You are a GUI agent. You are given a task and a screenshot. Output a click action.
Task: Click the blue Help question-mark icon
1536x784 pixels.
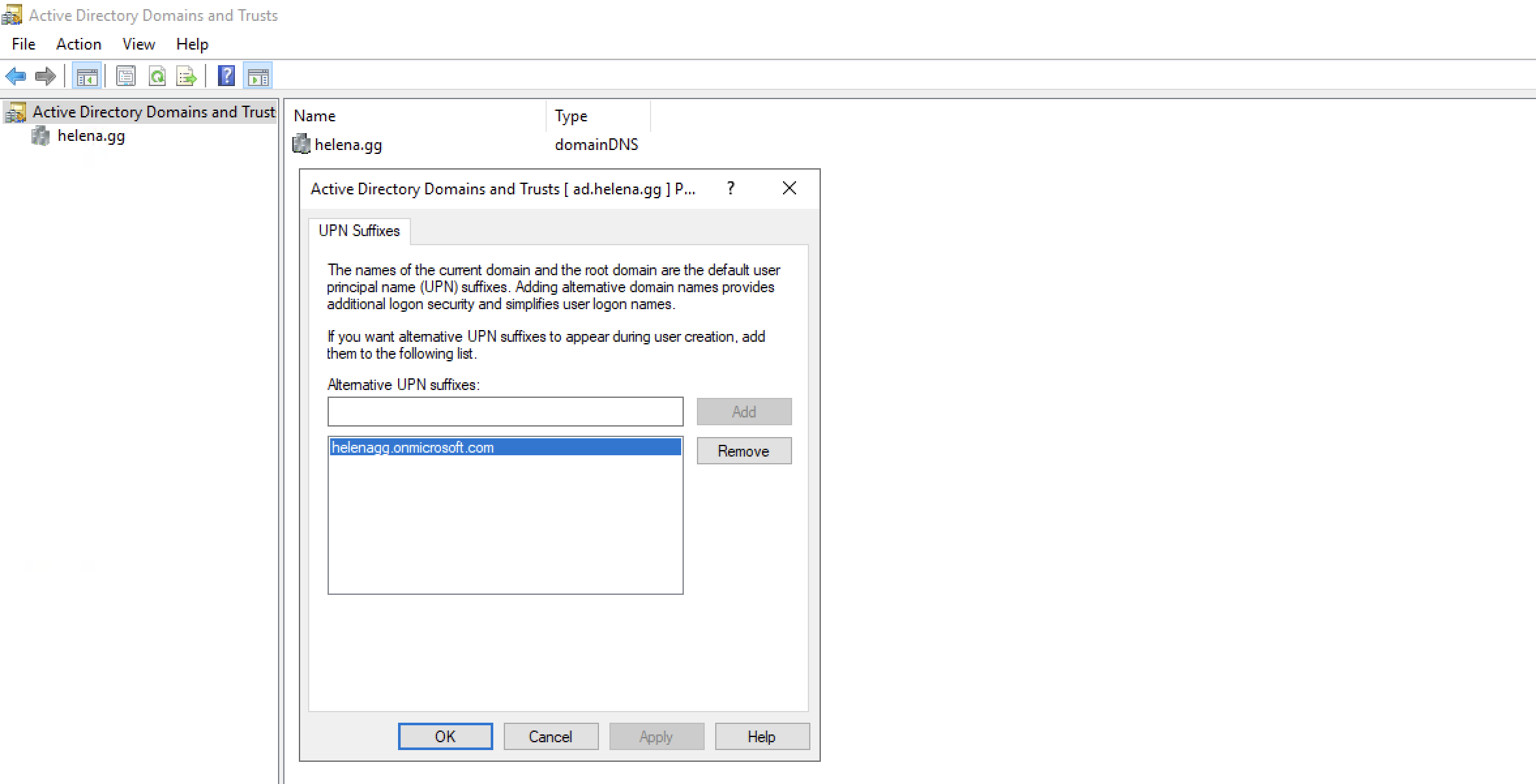coord(226,76)
